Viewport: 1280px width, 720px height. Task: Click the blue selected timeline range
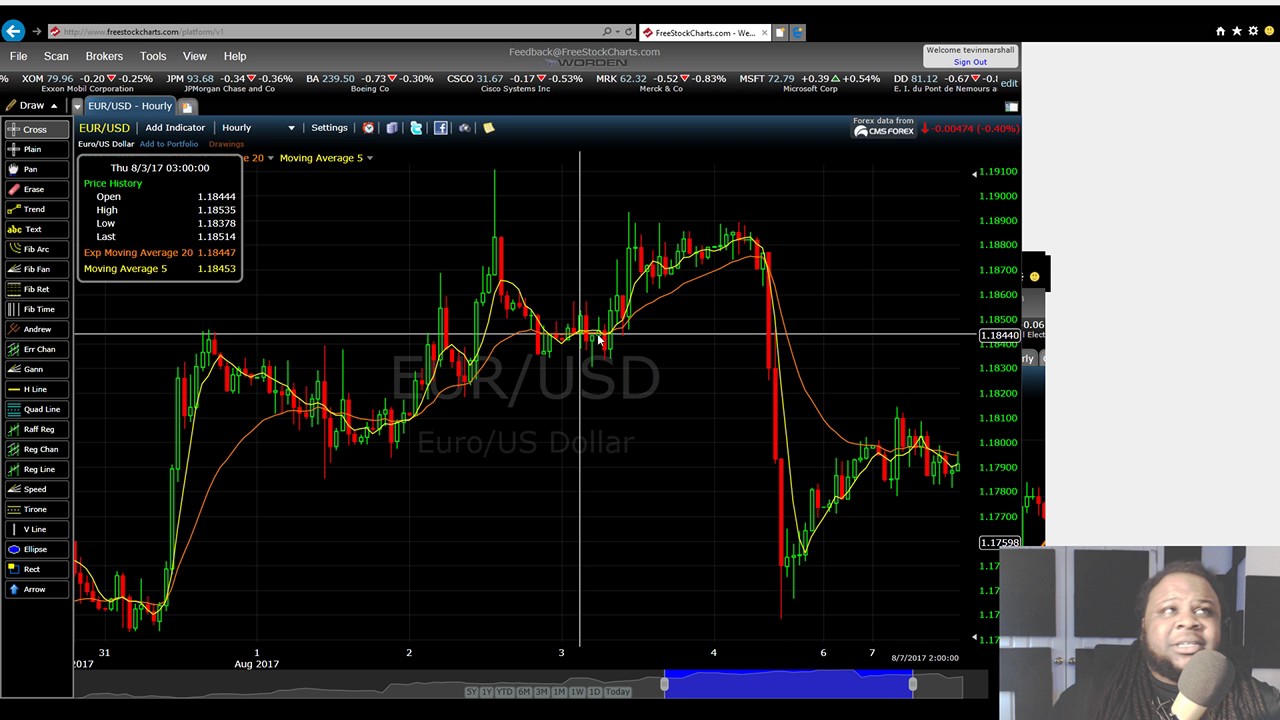[788, 684]
